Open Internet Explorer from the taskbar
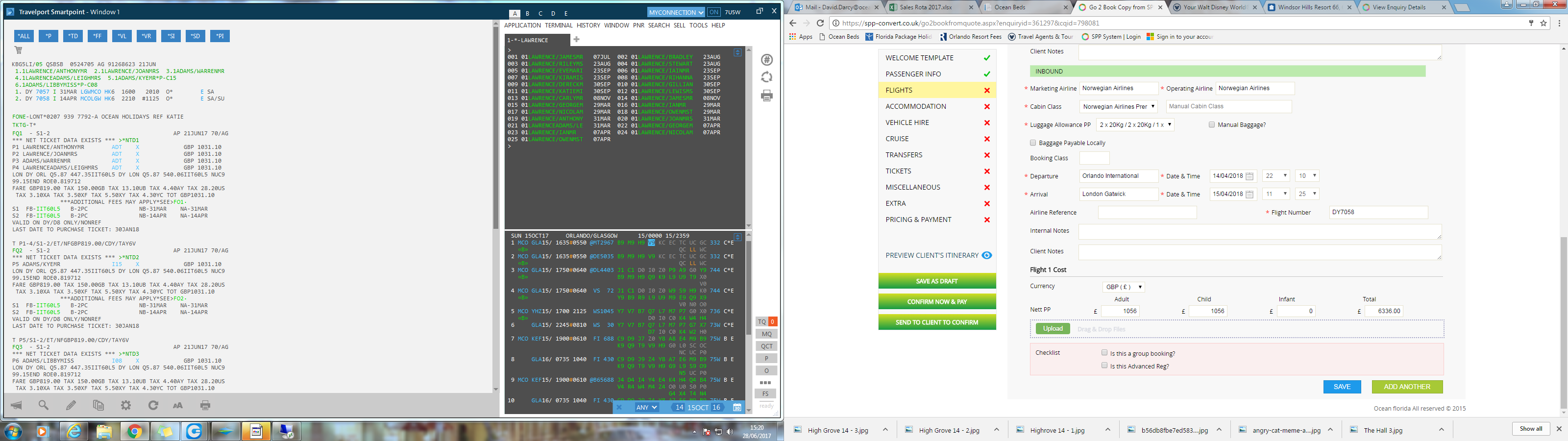This screenshot has width=1568, height=441. point(74,432)
